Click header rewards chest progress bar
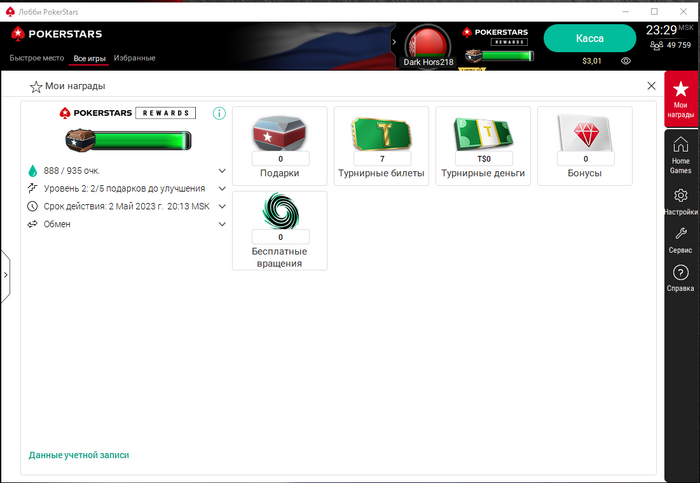Image resolution: width=700 pixels, height=483 pixels. tap(499, 56)
